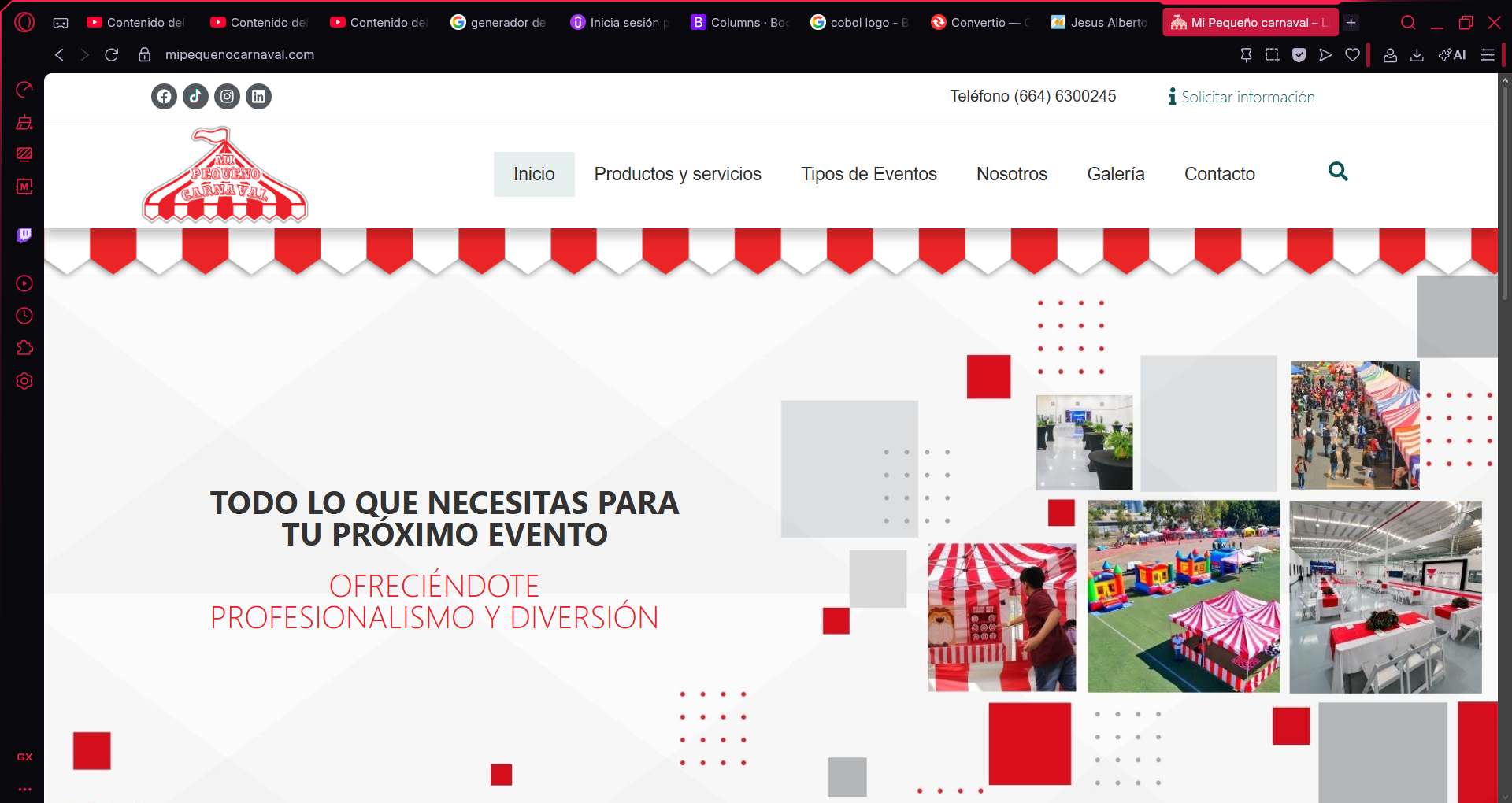Click the Mi Pequeño Carnaval logo
Screen dimensions: 1512x803
click(x=224, y=176)
